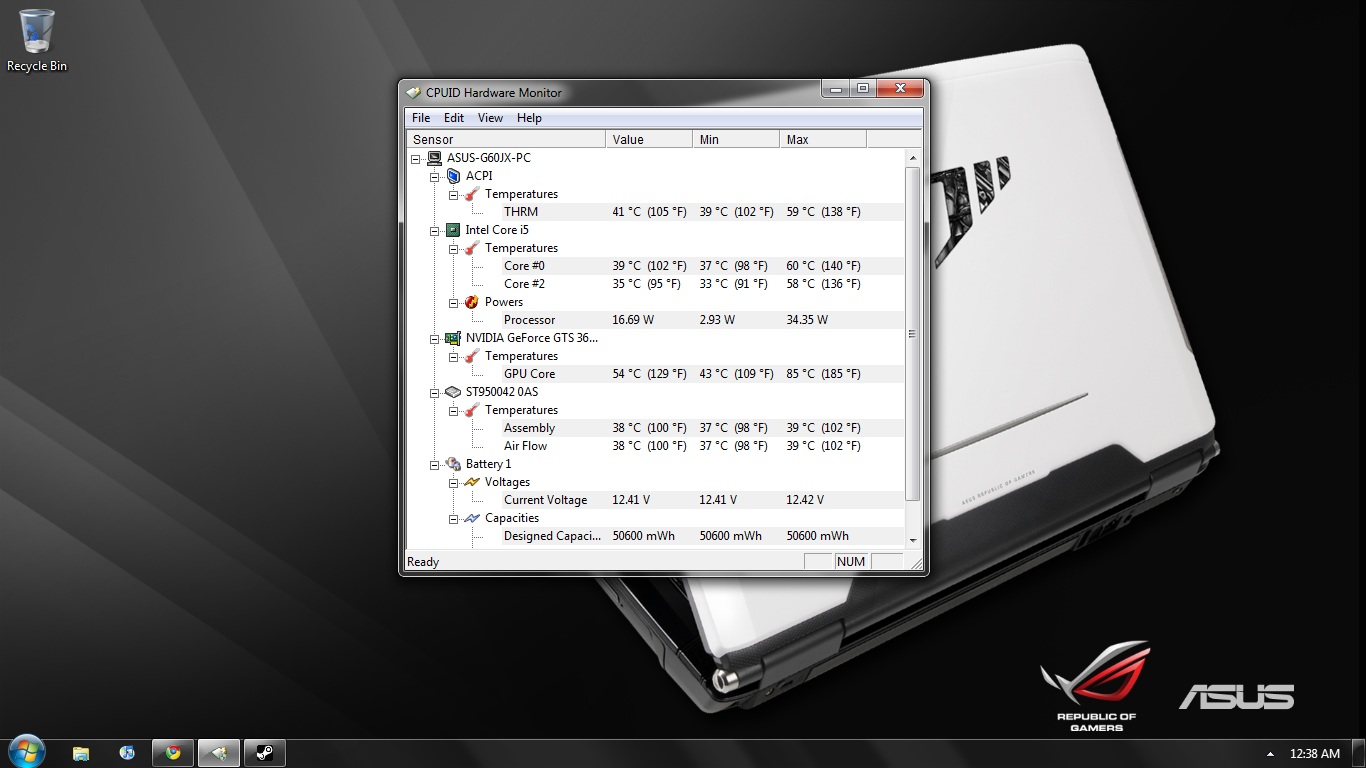
Task: Collapse Temperatures under Intel Core i5
Action: point(454,248)
